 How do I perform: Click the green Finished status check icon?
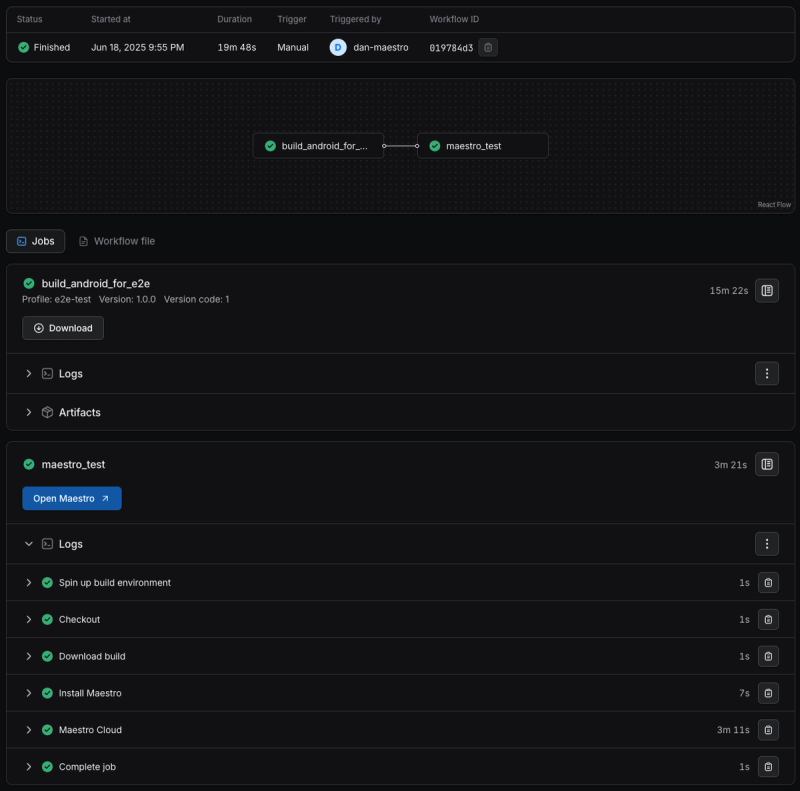pyautogui.click(x=23, y=47)
